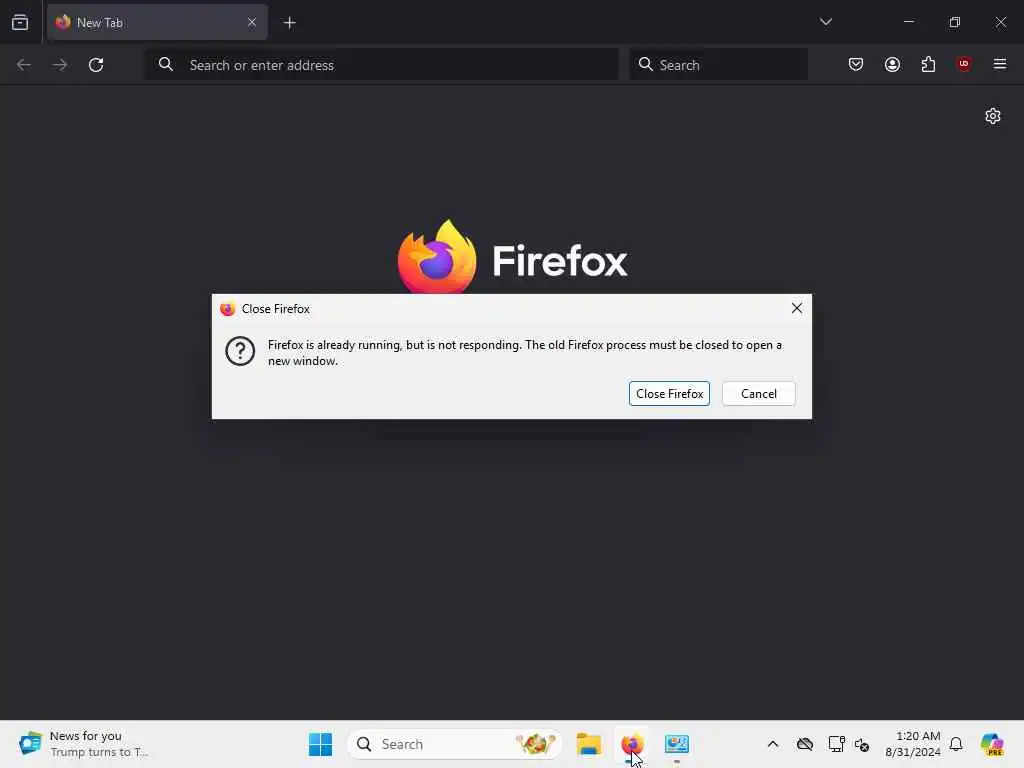This screenshot has height=768, width=1024.
Task: Switch to the New Tab tab
Action: [x=157, y=22]
